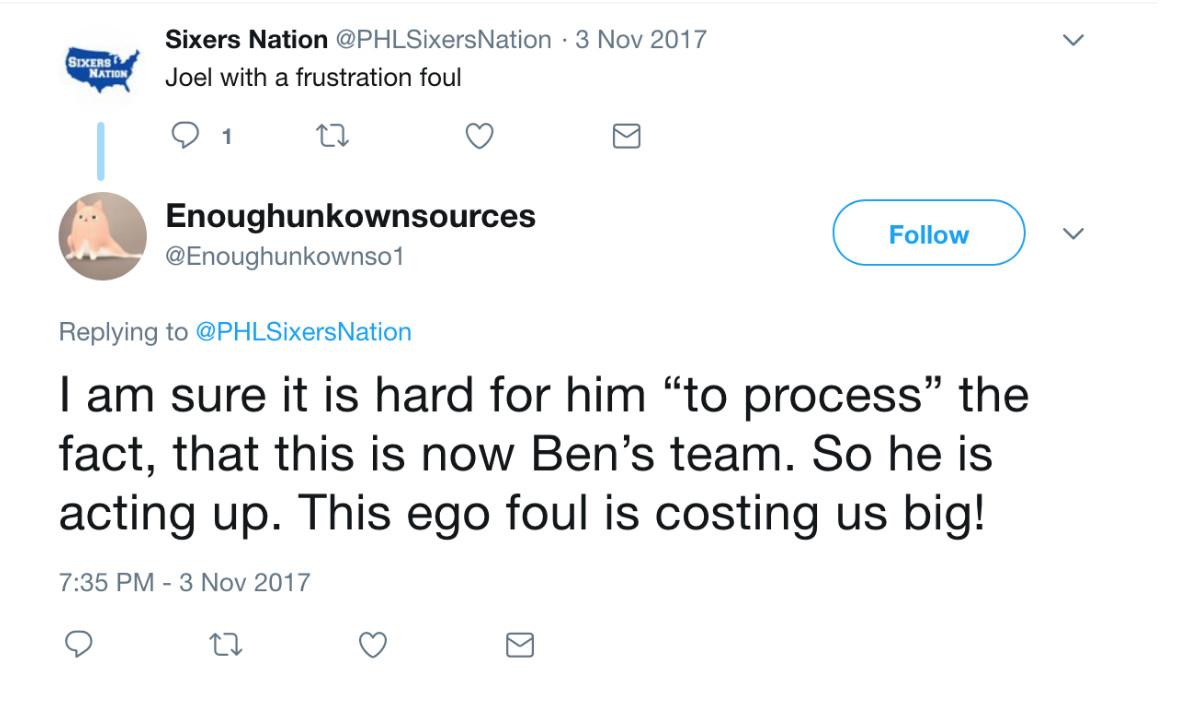
Task: Click the Sixers Nation display name
Action: [x=246, y=40]
